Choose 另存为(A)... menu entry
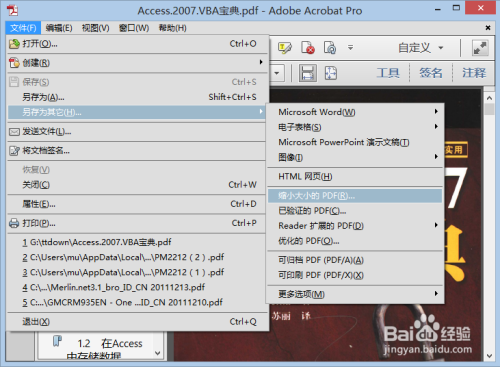The height and width of the screenshot is (367, 500). [138, 97]
